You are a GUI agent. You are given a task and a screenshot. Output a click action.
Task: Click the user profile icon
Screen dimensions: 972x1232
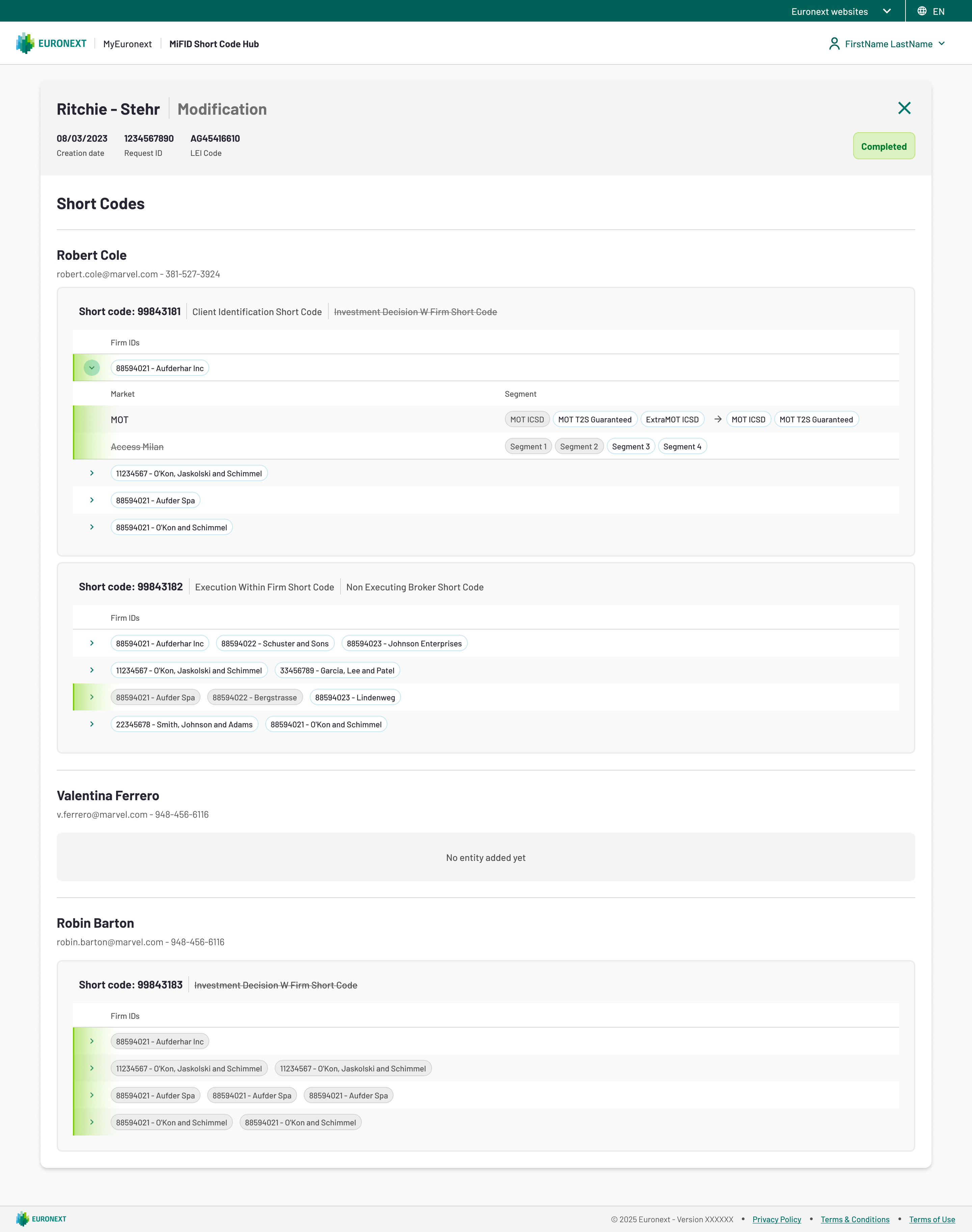(x=834, y=44)
